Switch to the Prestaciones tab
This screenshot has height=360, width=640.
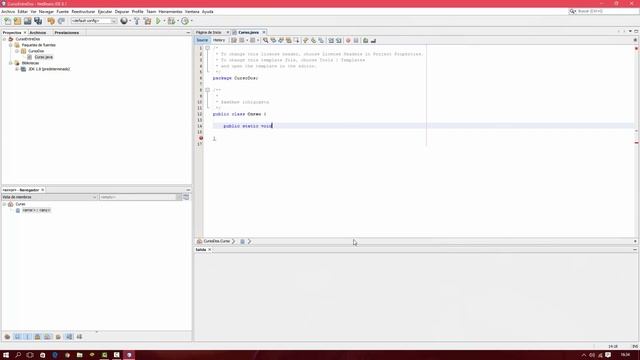[x=67, y=33]
